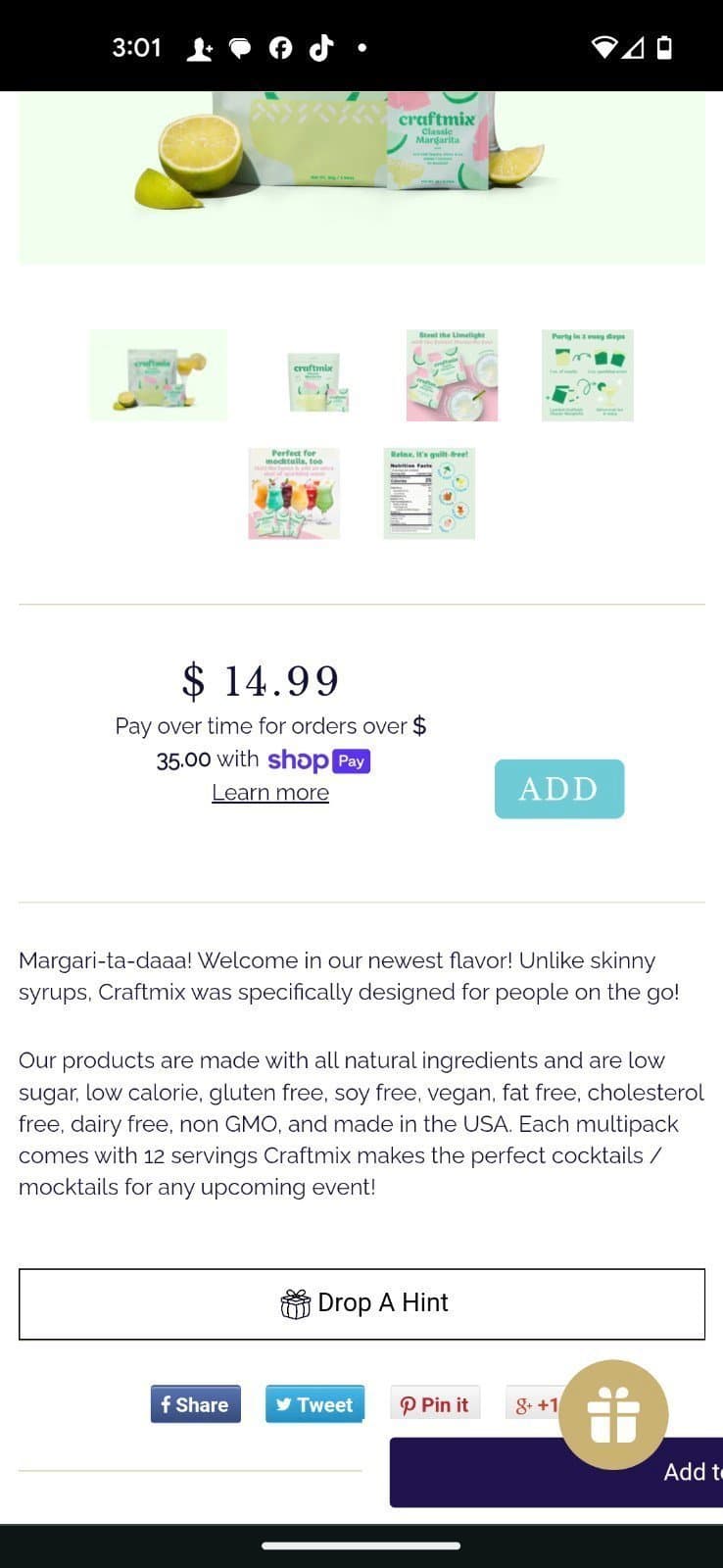Tap the gift icon inside Drop A Hint
This screenshot has width=723, height=1568.
coord(295,1303)
